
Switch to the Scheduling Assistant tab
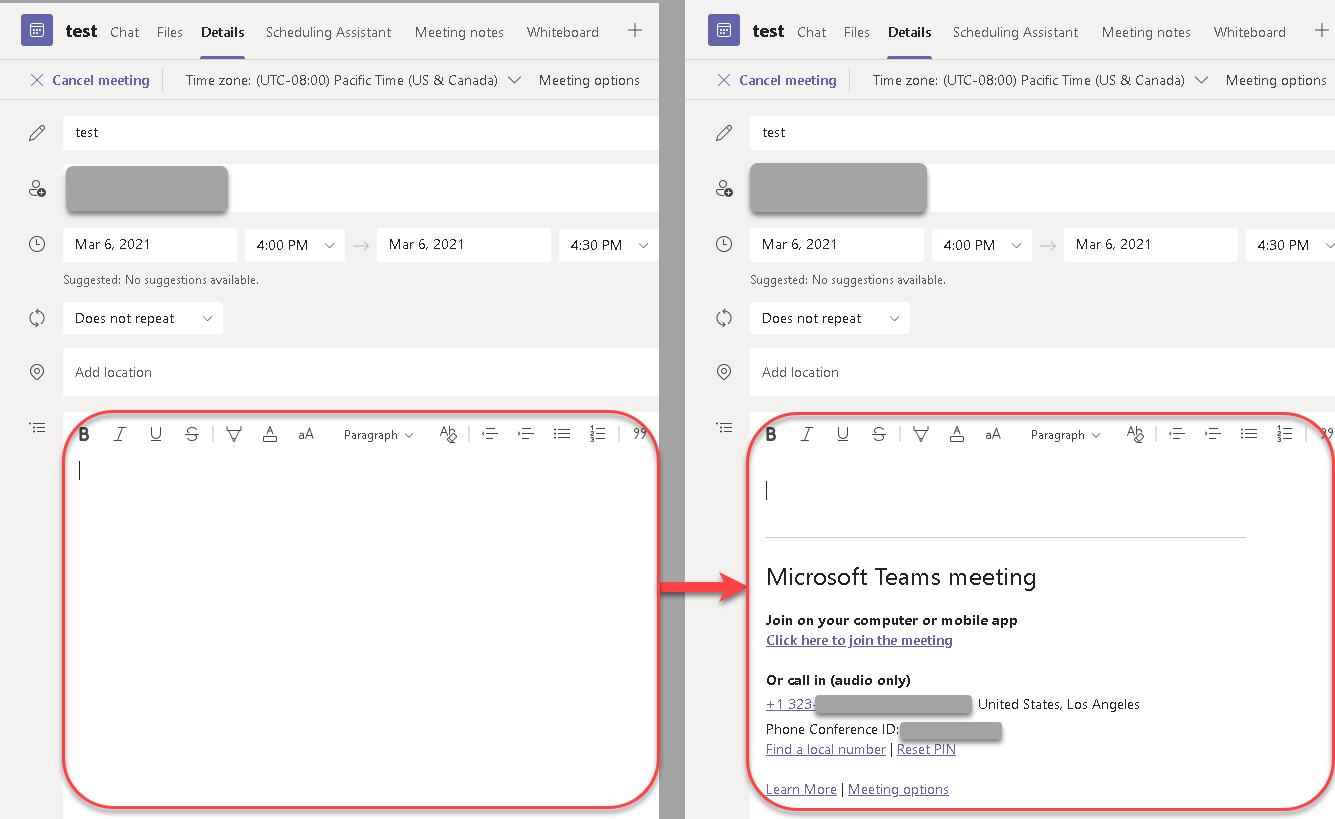[x=328, y=32]
